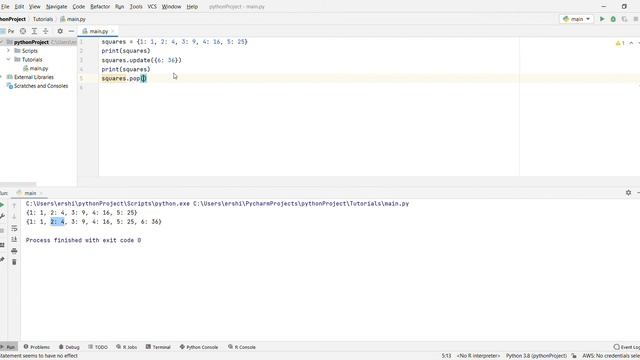Collapse the pythonProject root node
Image resolution: width=640 pixels, height=360 pixels.
[x=1, y=42]
